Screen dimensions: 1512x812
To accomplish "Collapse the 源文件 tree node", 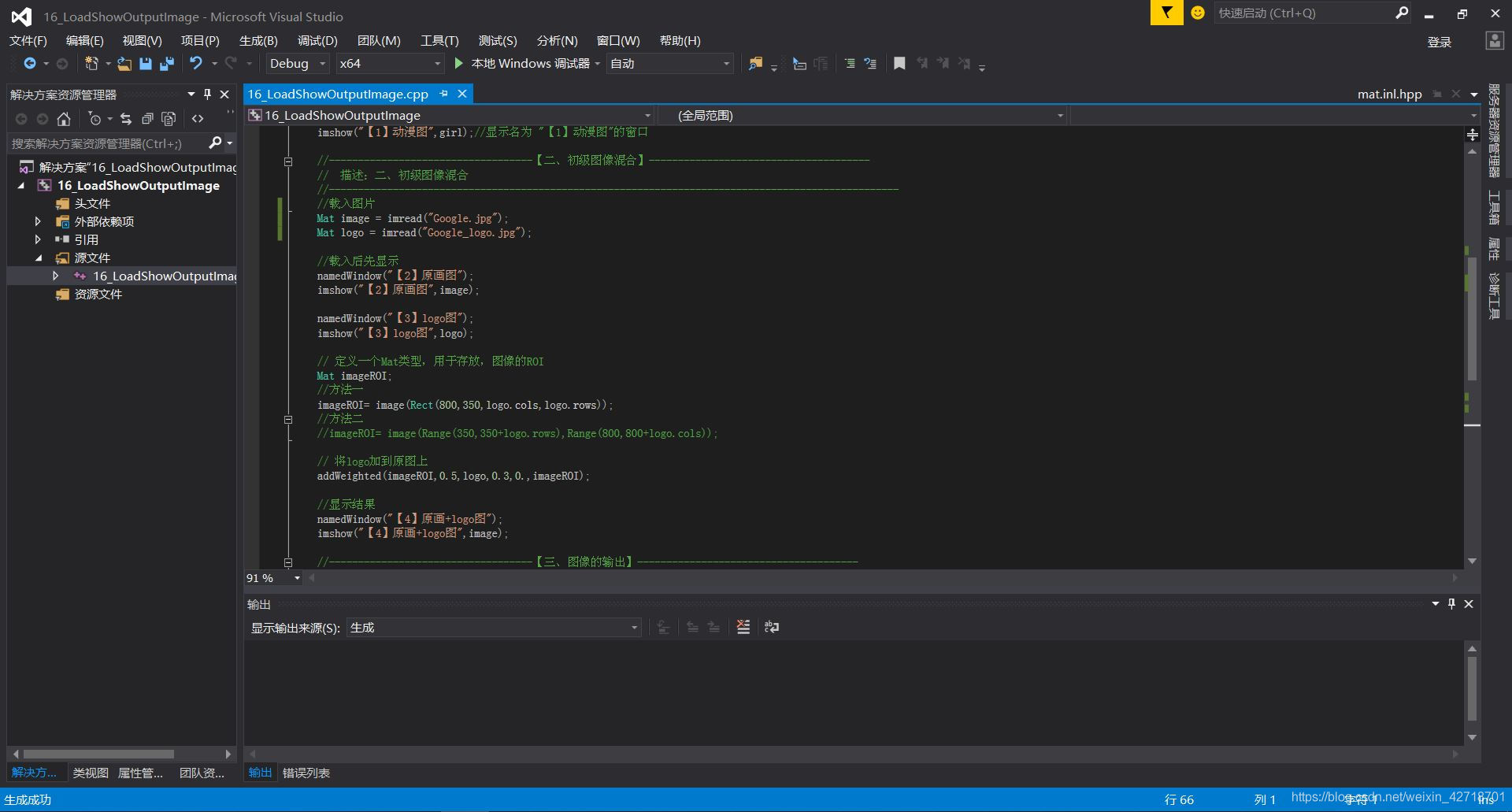I will pos(39,258).
